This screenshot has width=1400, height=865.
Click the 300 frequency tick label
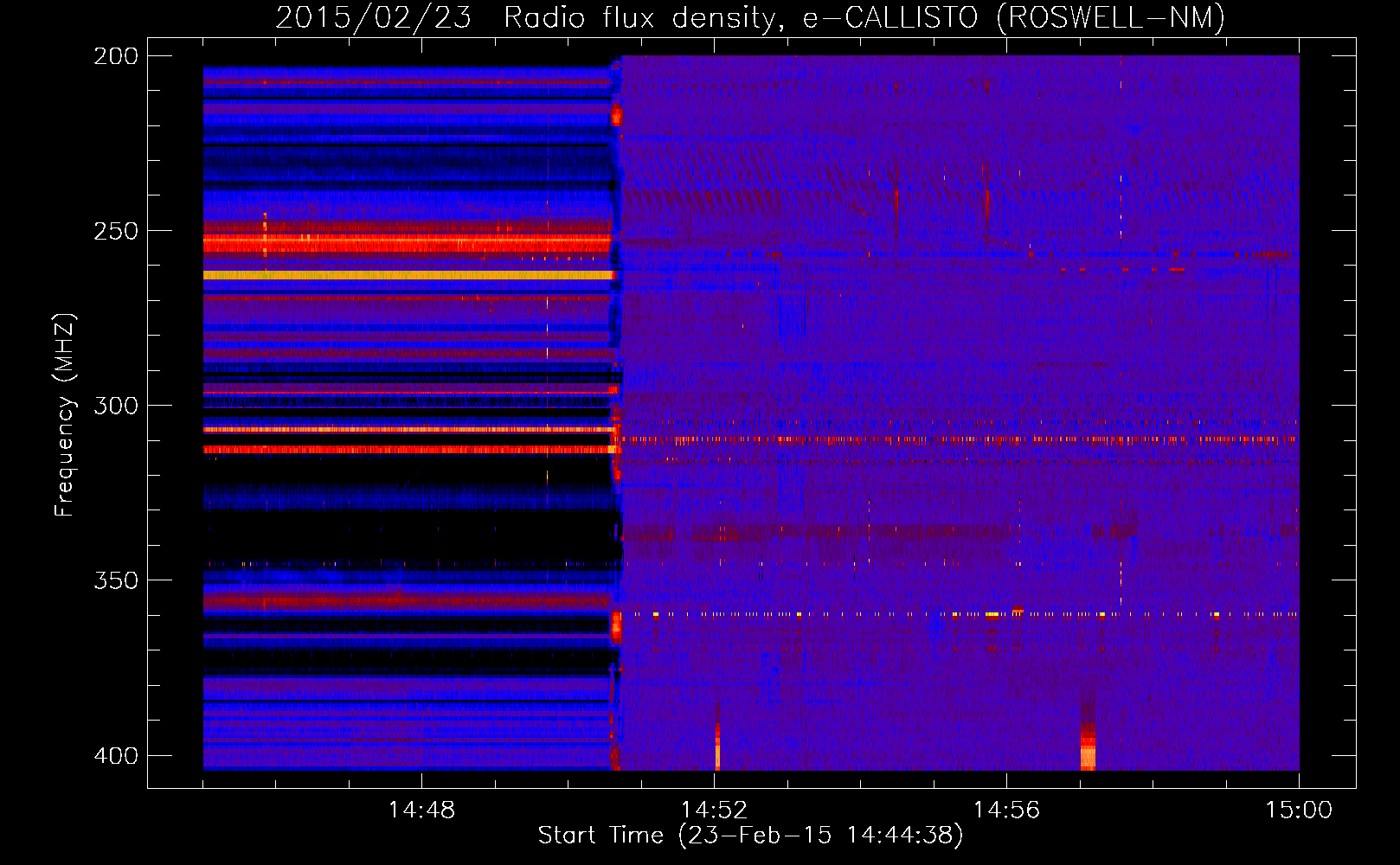[x=116, y=406]
